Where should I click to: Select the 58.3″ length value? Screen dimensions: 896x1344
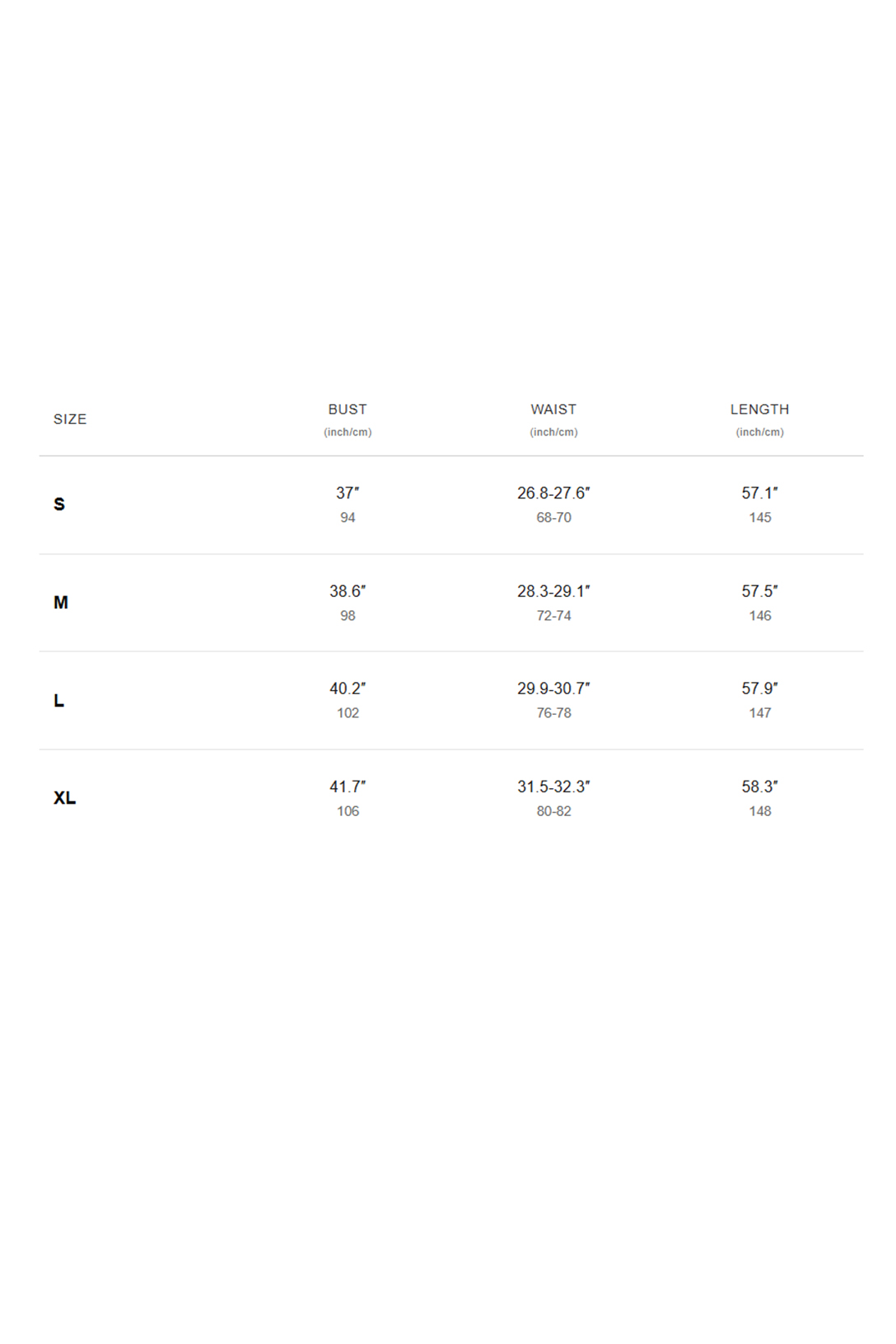click(x=759, y=786)
